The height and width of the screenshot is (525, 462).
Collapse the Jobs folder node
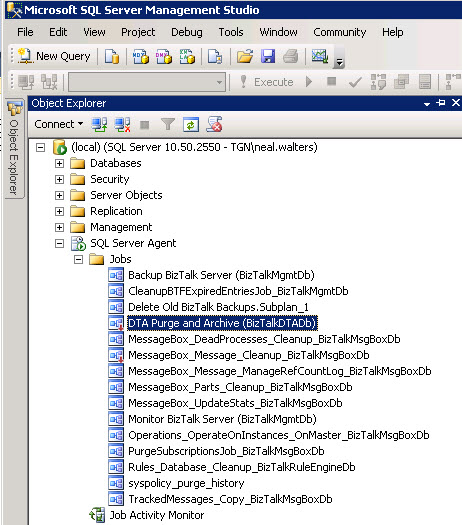pyautogui.click(x=78, y=259)
